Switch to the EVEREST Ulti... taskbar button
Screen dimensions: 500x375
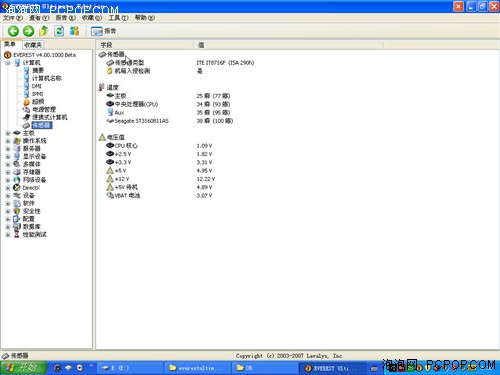coord(333,368)
